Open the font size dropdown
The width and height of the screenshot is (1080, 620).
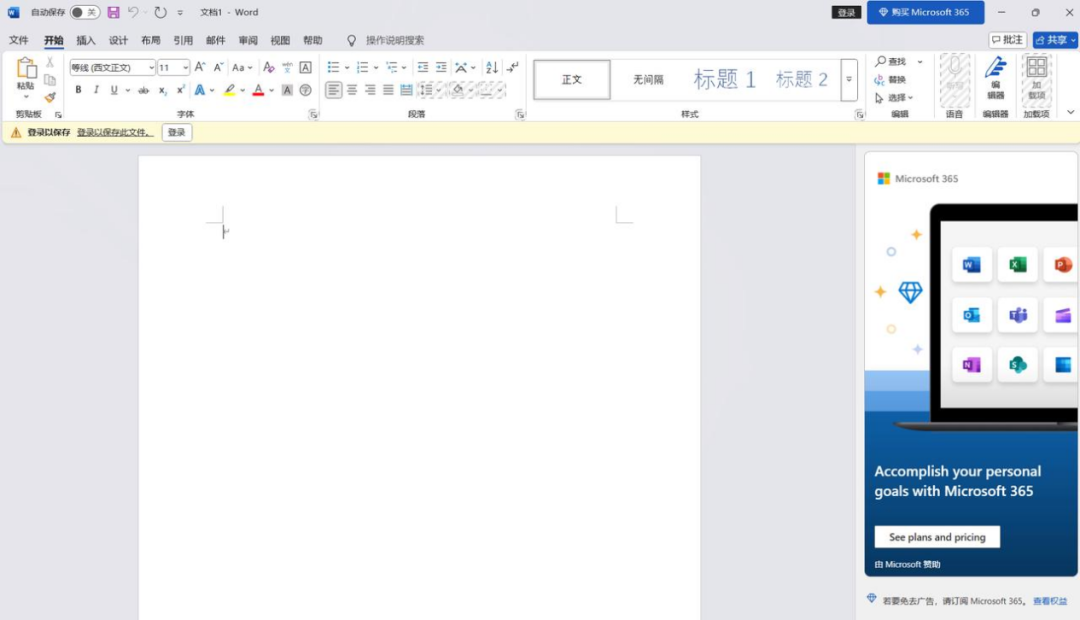(x=185, y=68)
